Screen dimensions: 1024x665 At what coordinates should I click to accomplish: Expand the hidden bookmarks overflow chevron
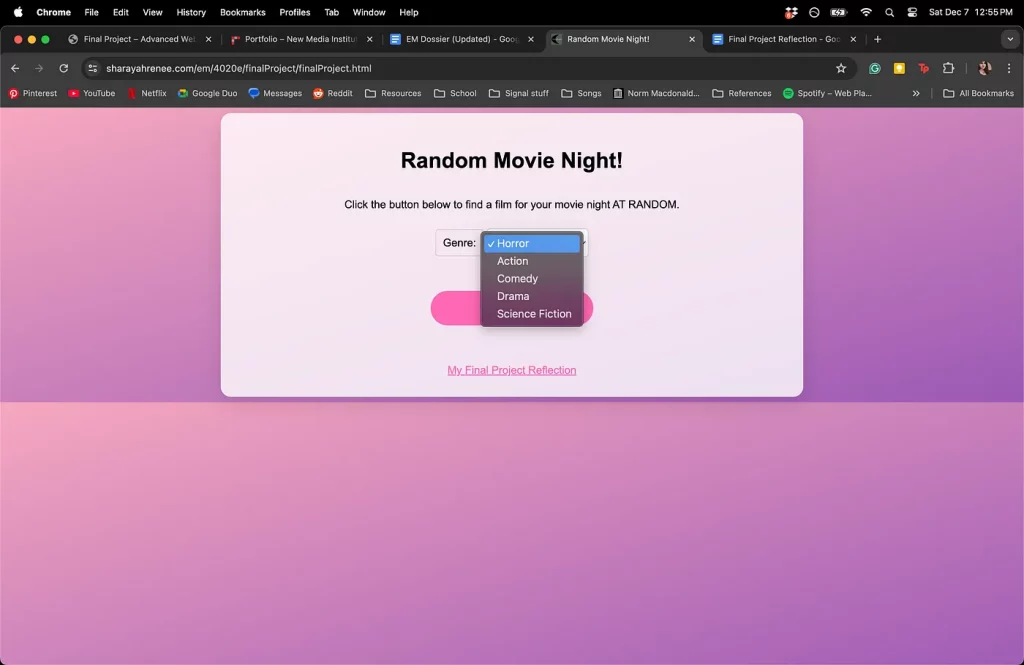(916, 93)
